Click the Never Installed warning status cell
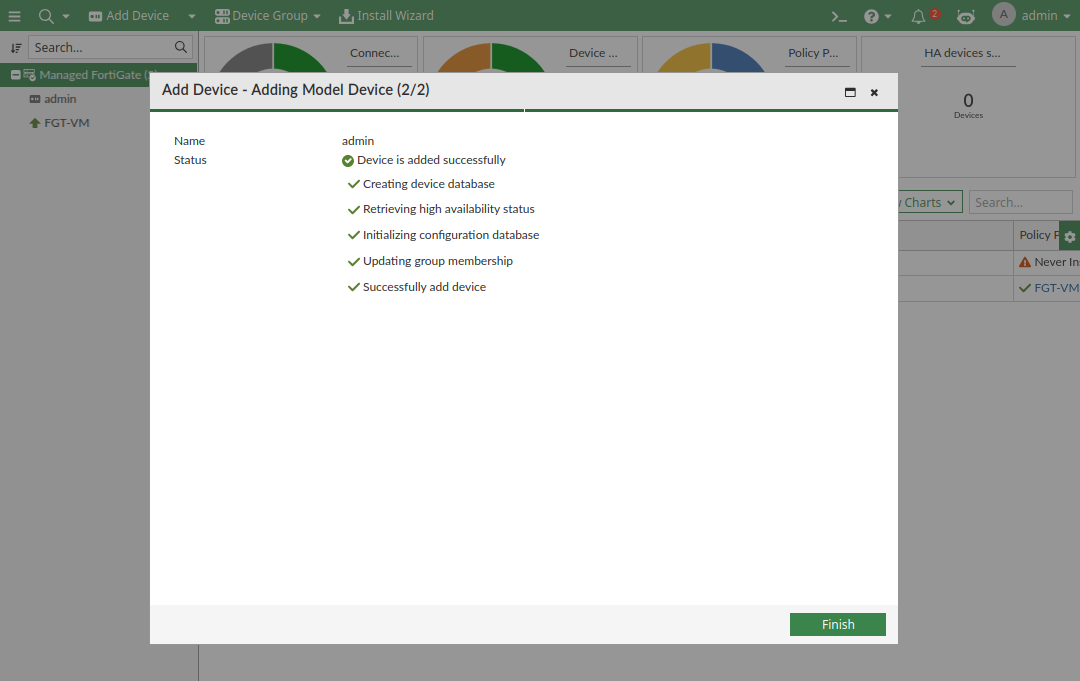 [1048, 262]
